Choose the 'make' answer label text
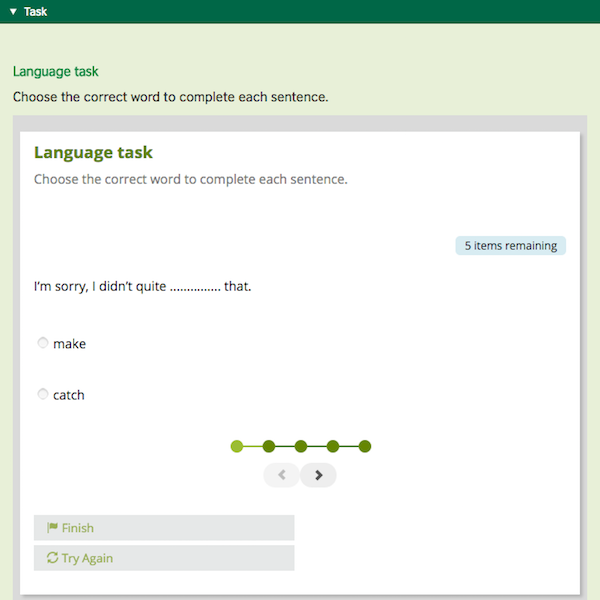This screenshot has height=600, width=600. click(x=70, y=344)
